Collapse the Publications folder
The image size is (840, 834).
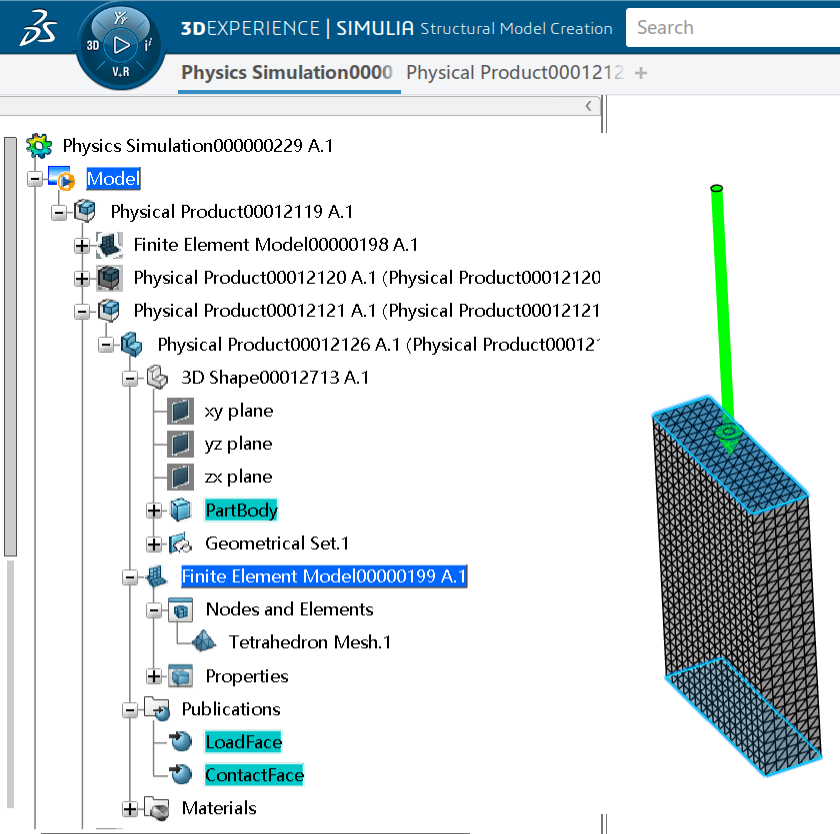coord(130,709)
